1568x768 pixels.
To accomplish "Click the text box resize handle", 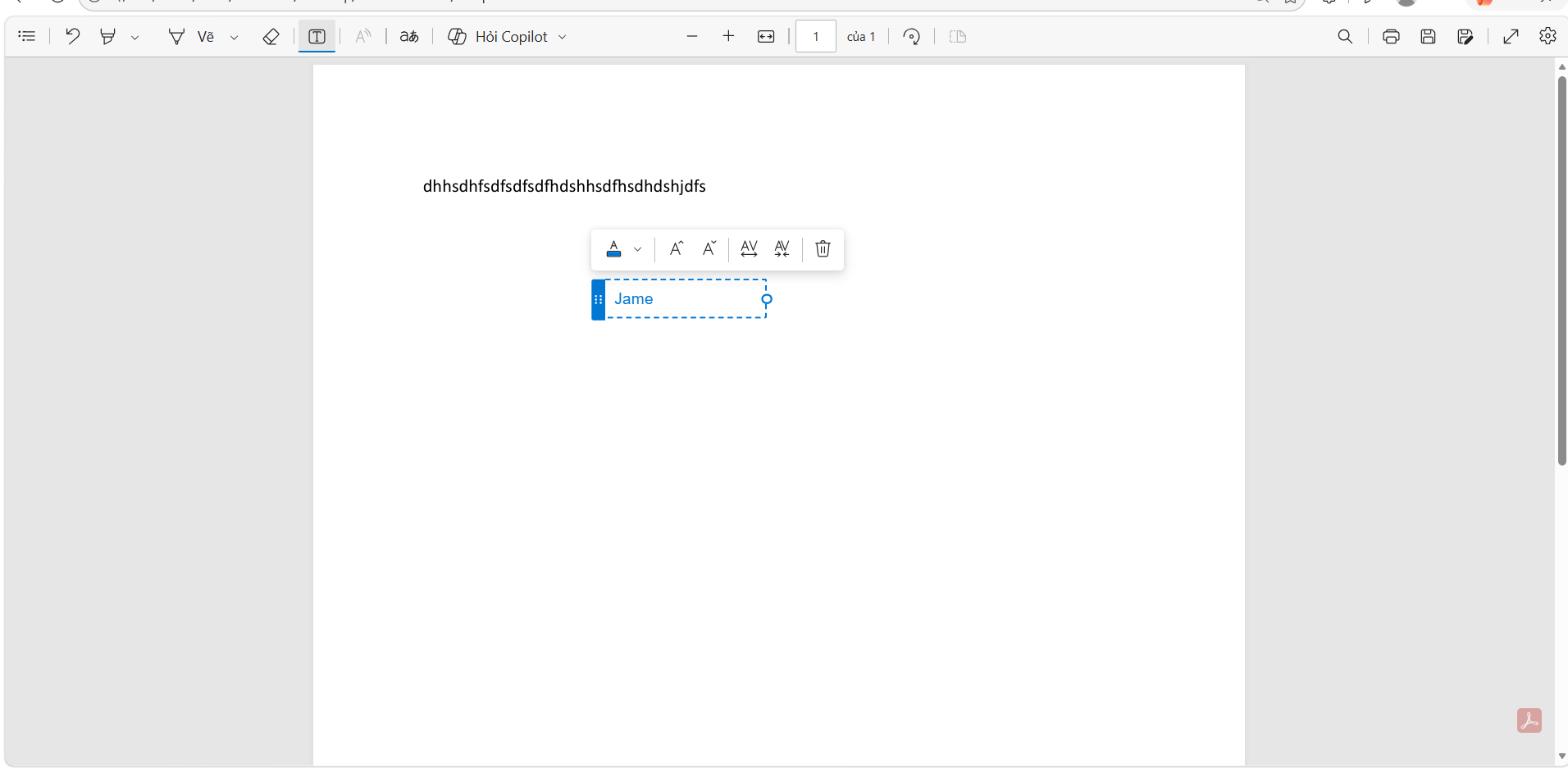I will click(767, 299).
